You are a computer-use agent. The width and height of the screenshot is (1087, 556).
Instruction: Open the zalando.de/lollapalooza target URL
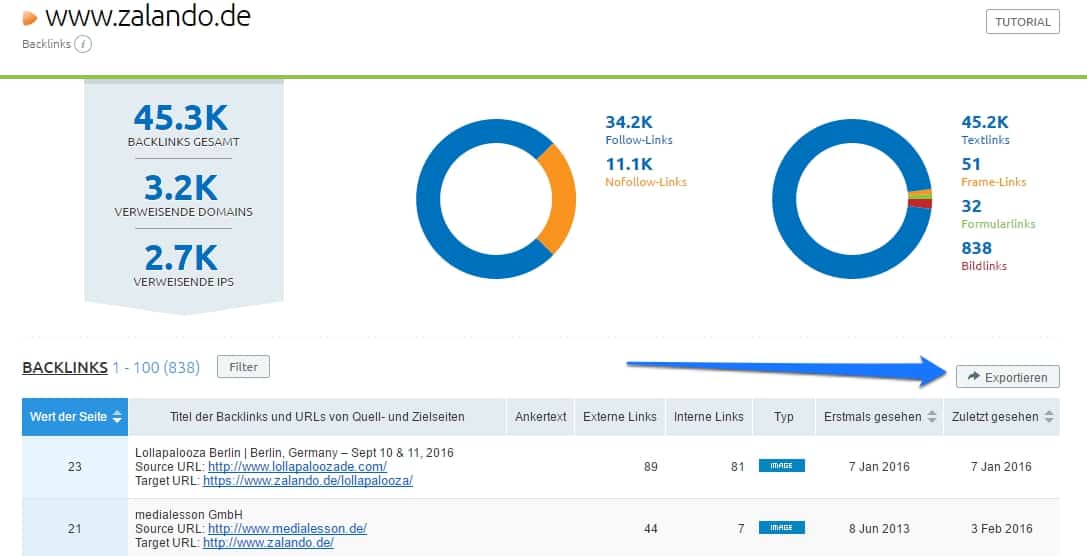coord(308,480)
